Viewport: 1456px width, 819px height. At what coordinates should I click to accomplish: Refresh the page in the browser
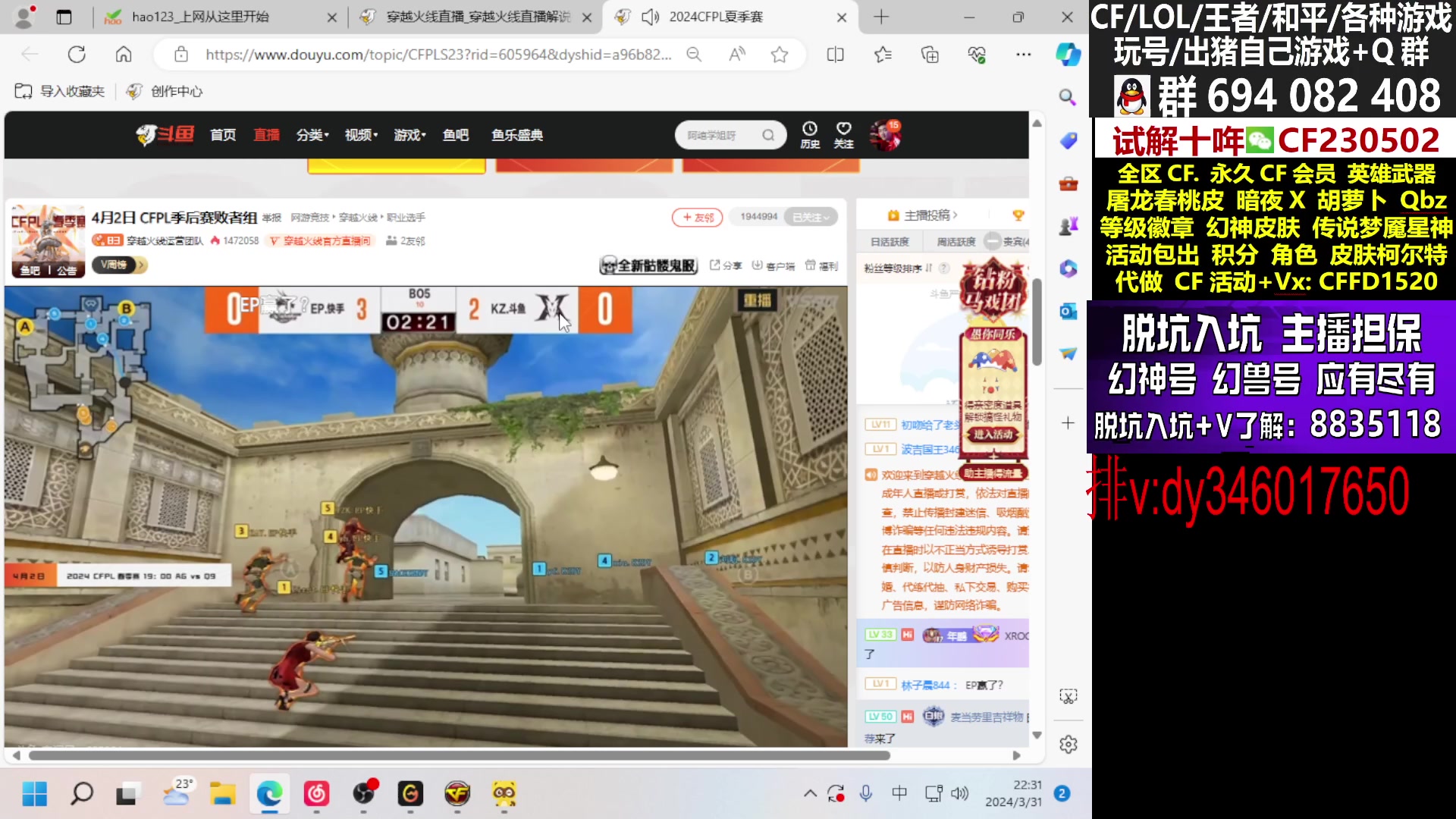click(x=77, y=55)
